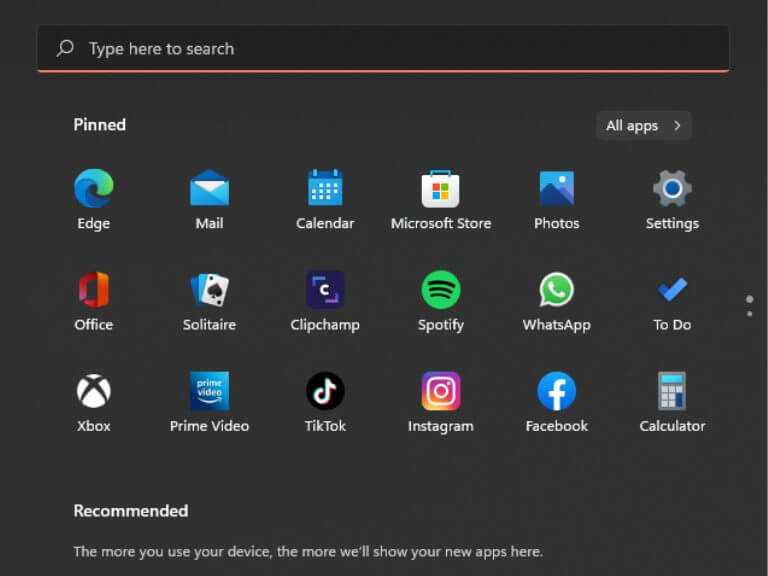
Task: Switch to the second pinned page dot
Action: click(x=749, y=314)
